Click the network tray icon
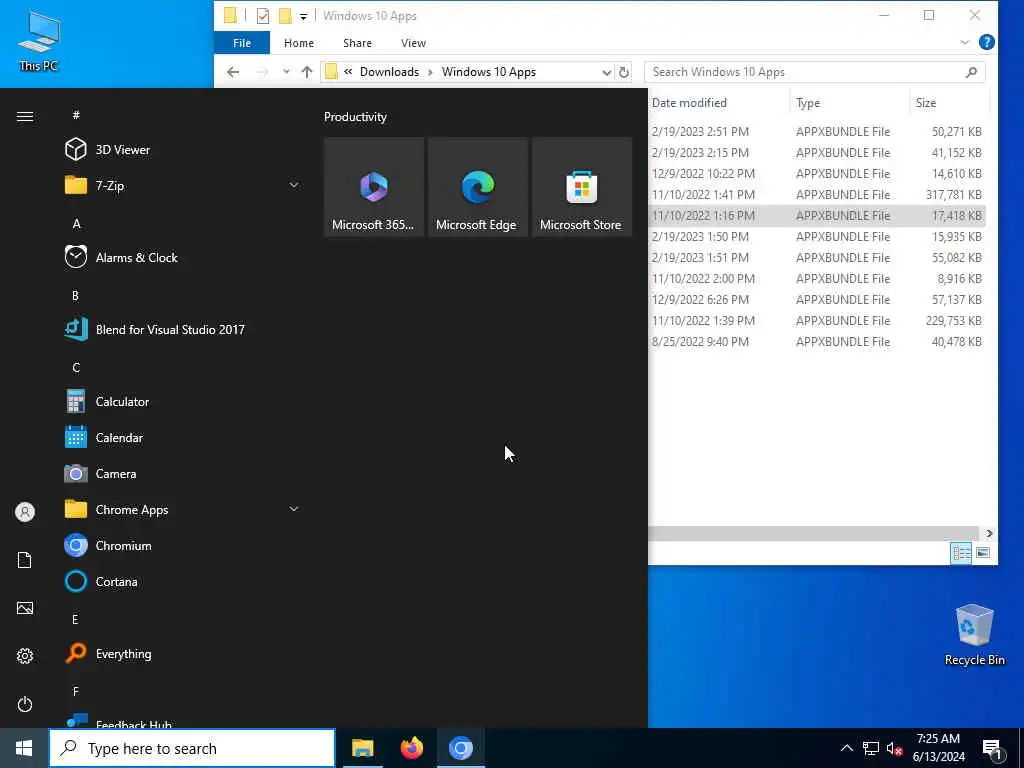Viewport: 1024px width, 768px height. tap(871, 748)
